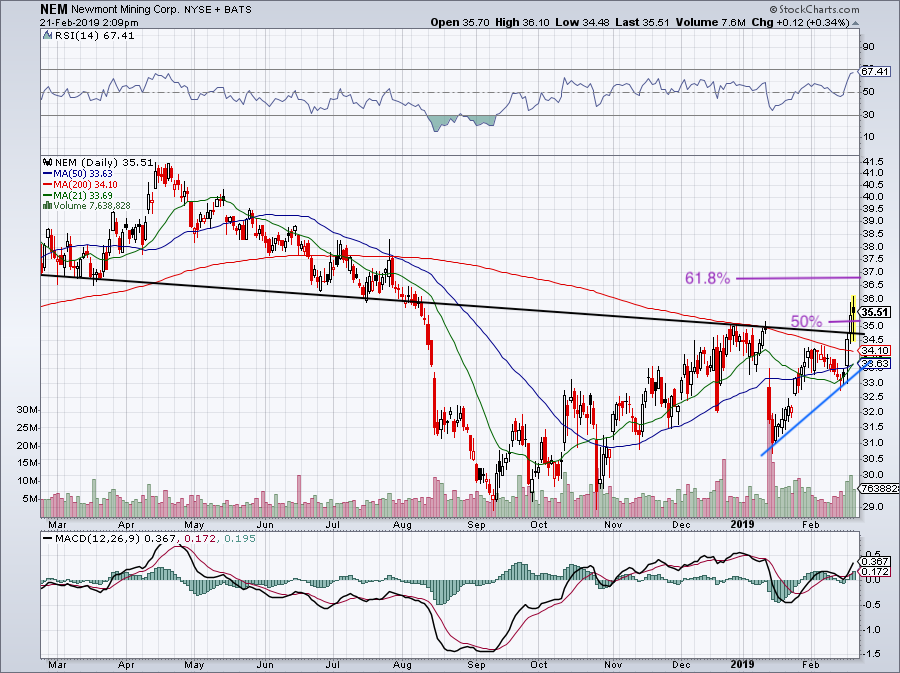Click the Aug label under the volume bars
900x673 pixels.
[402, 524]
